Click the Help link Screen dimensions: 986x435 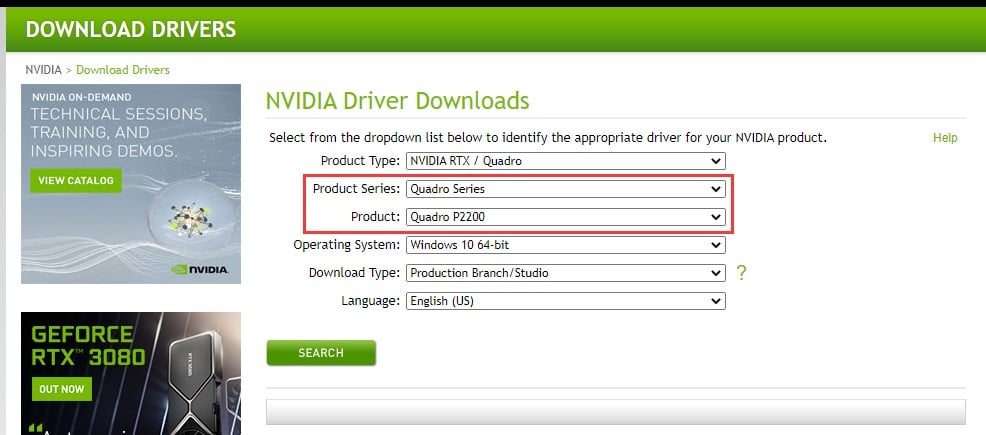pyautogui.click(x=945, y=138)
